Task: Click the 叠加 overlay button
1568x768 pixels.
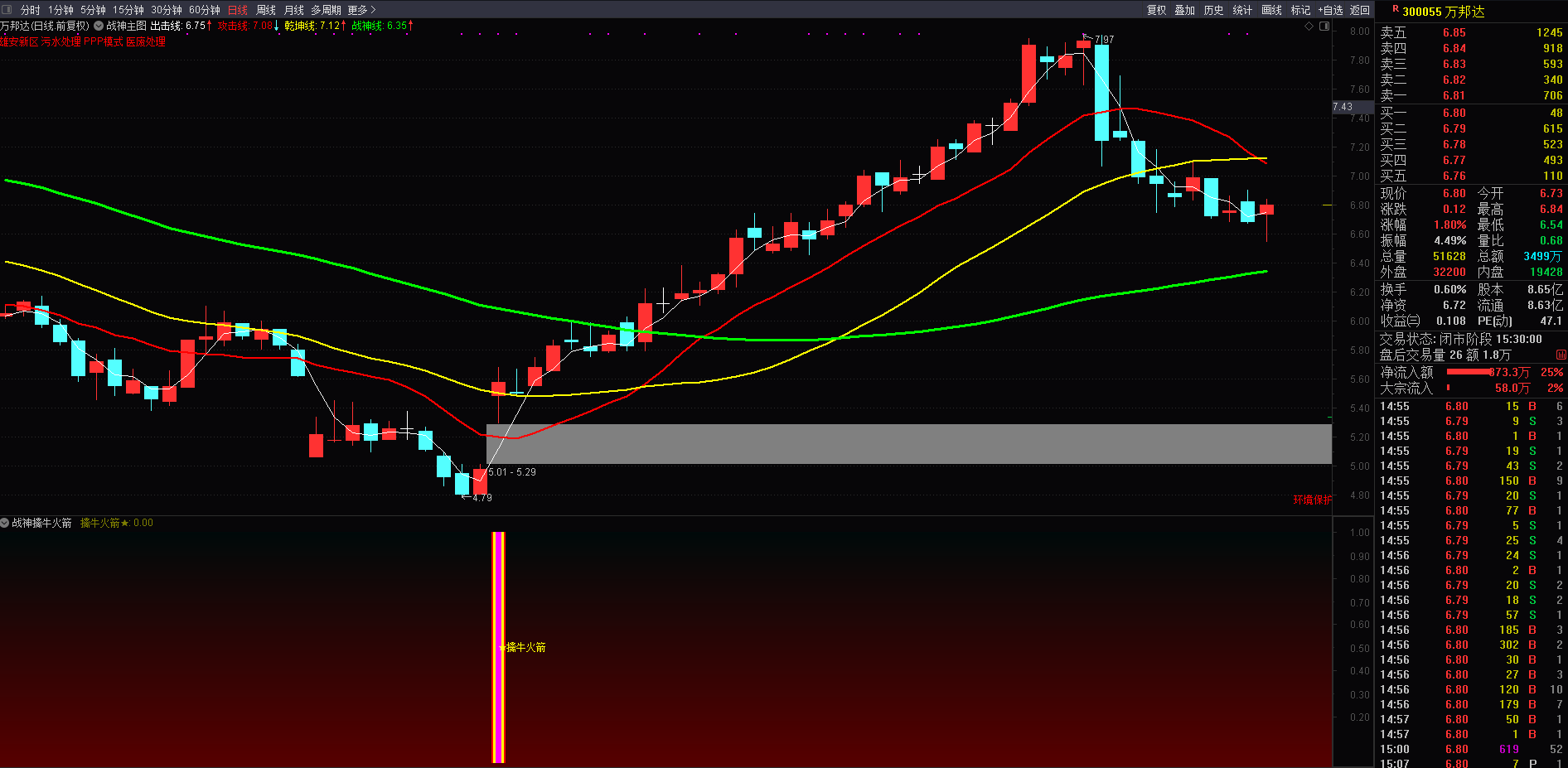Action: pos(1185,10)
